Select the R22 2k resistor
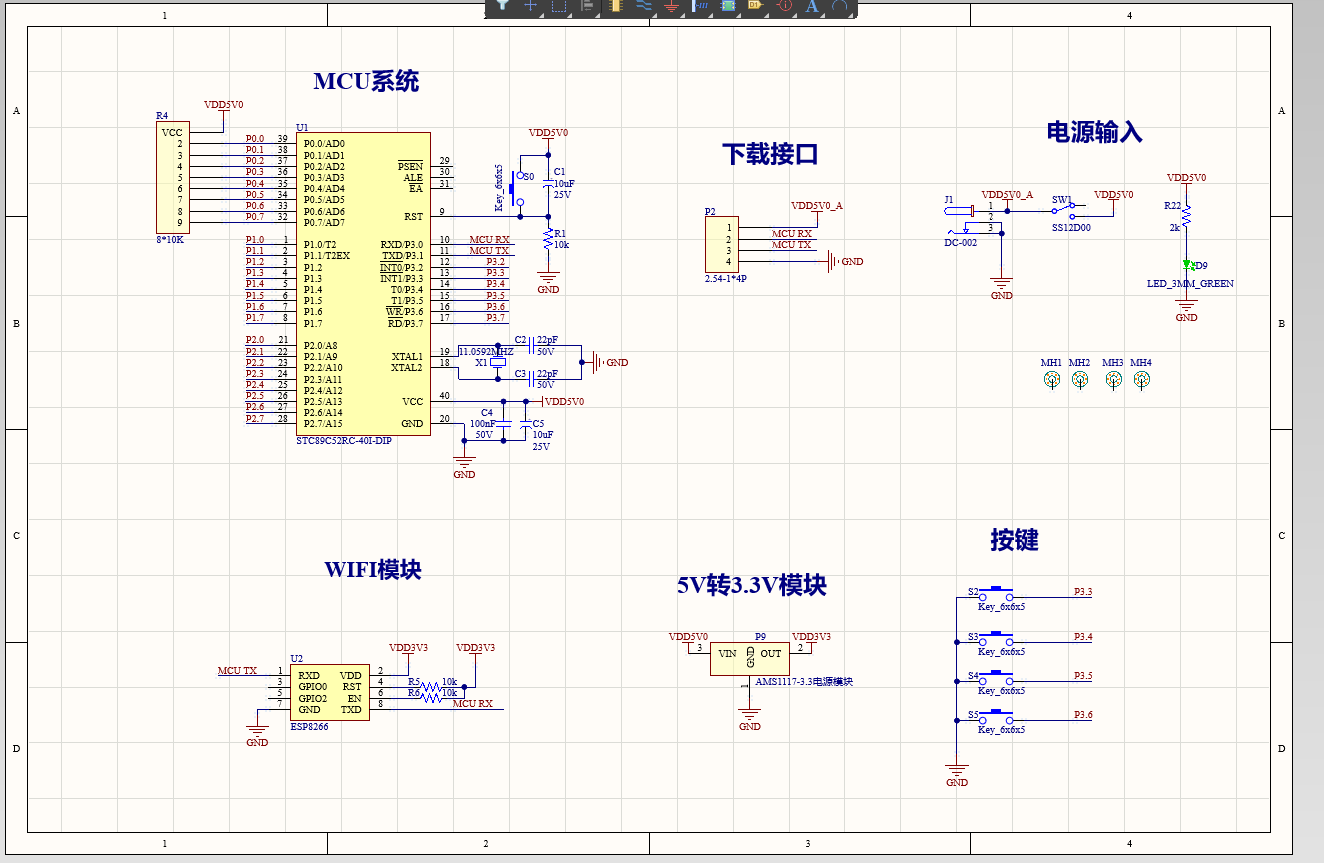 click(x=1187, y=217)
